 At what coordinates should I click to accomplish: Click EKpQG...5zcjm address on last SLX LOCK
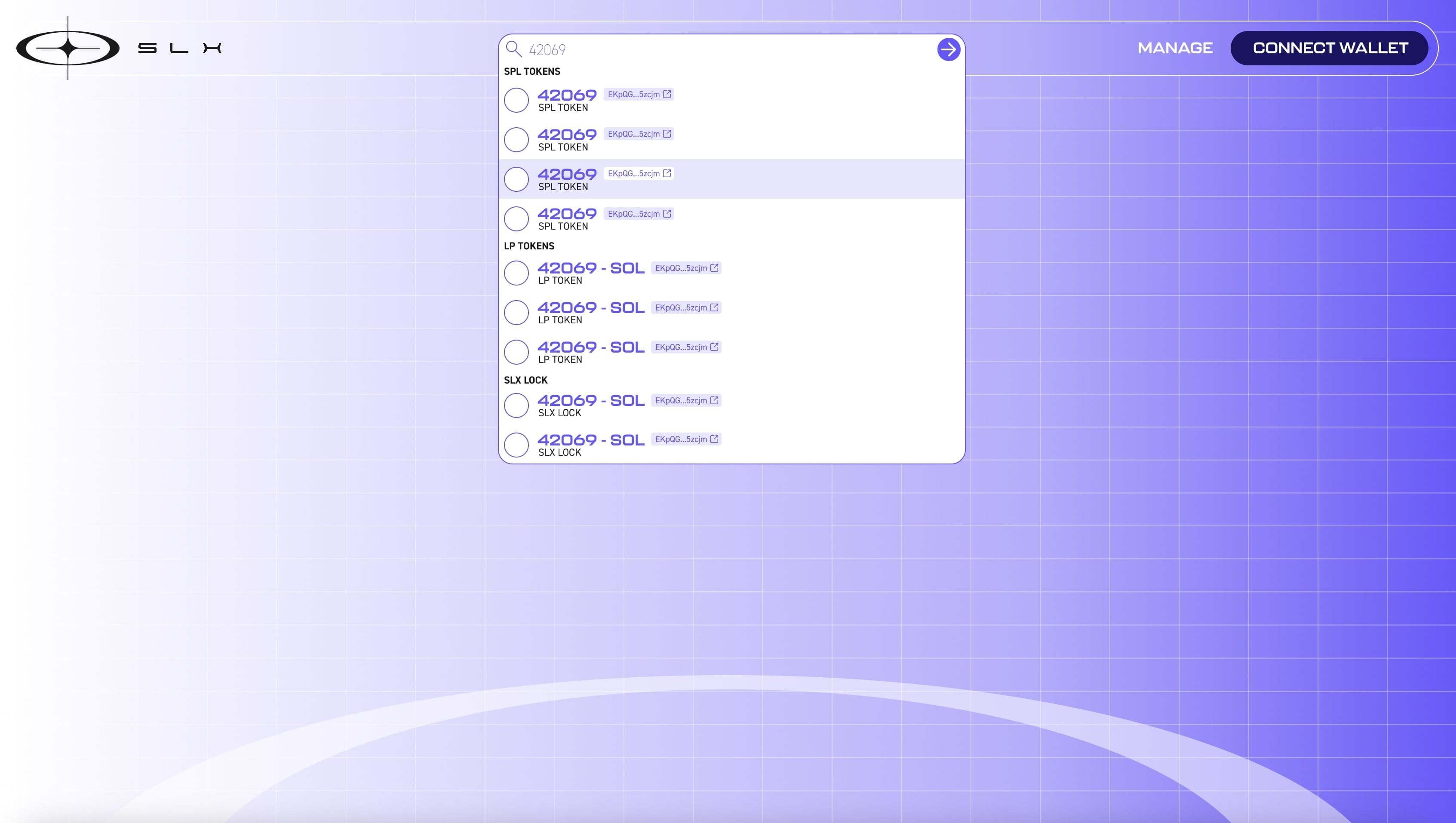coord(681,439)
